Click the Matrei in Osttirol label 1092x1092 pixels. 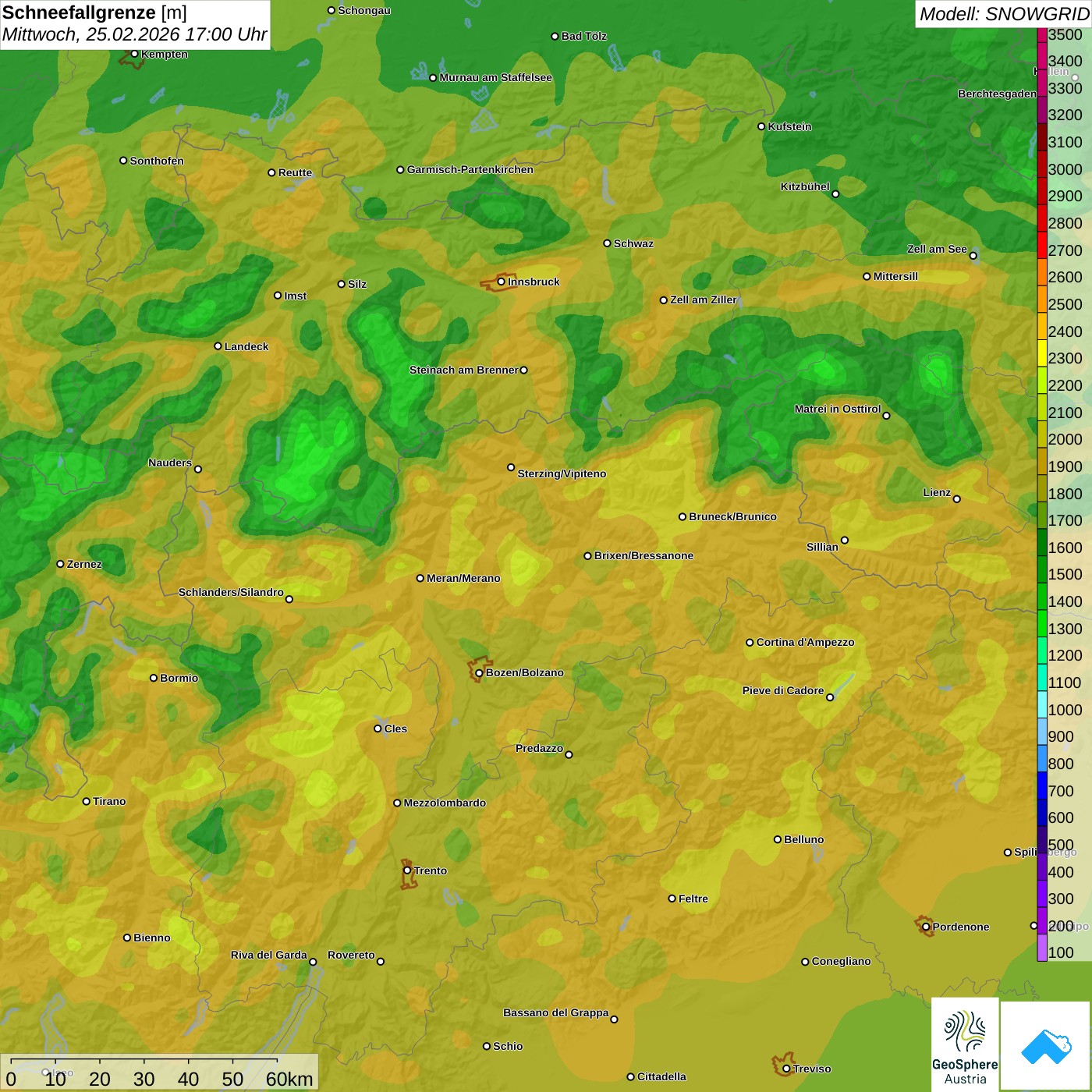point(838,409)
